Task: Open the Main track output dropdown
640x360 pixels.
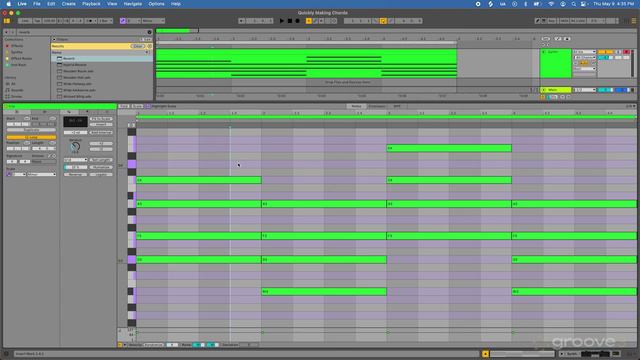Action: [x=584, y=90]
